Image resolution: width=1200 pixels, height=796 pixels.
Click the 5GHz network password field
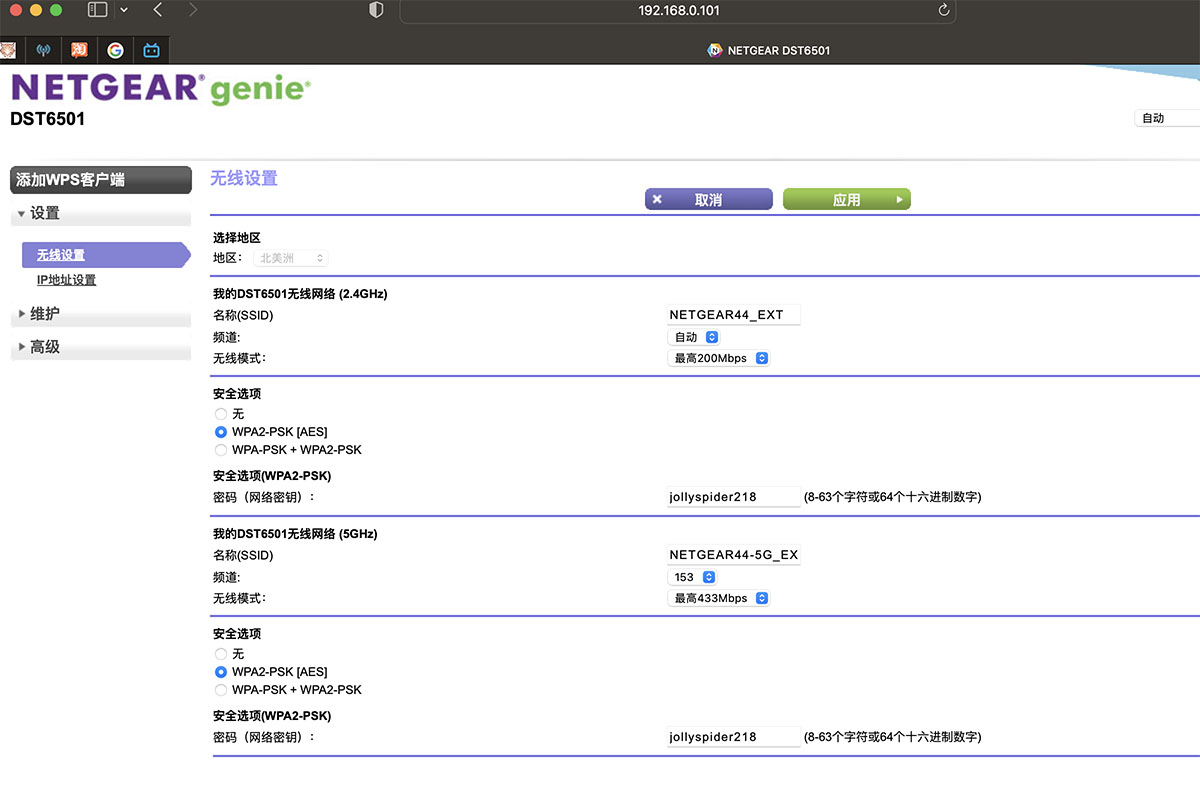[x=733, y=737]
